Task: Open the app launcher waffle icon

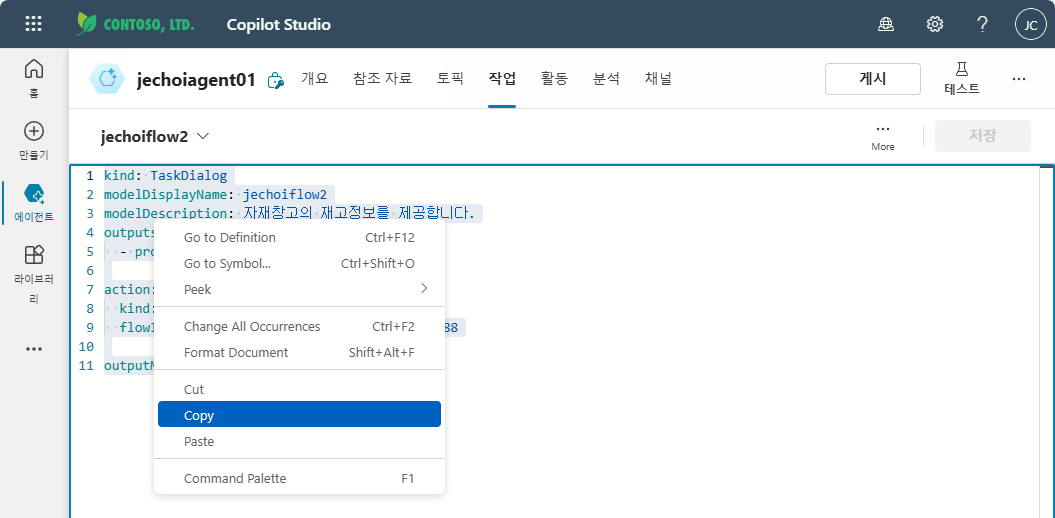Action: (34, 24)
